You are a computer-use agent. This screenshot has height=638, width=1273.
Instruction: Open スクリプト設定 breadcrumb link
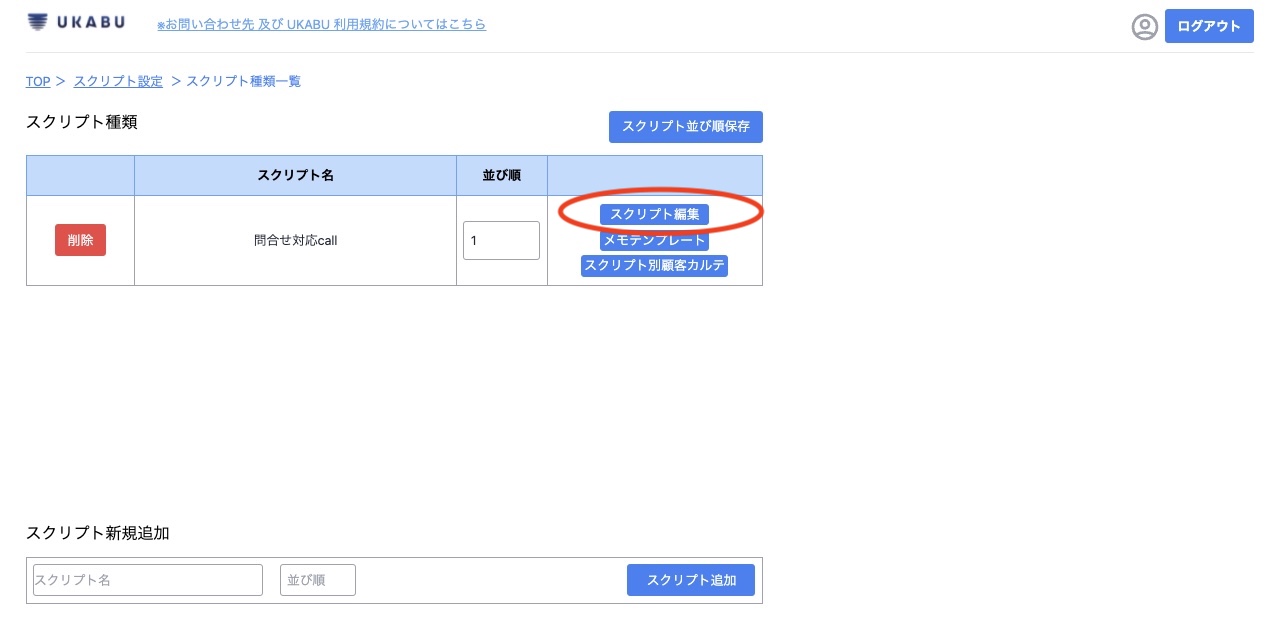(118, 81)
